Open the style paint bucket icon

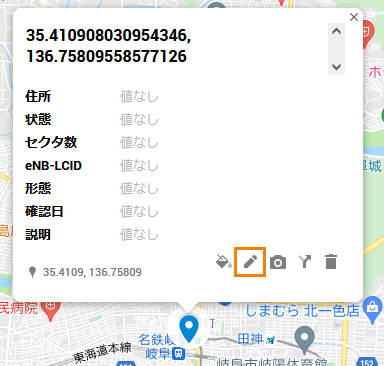coord(223,262)
